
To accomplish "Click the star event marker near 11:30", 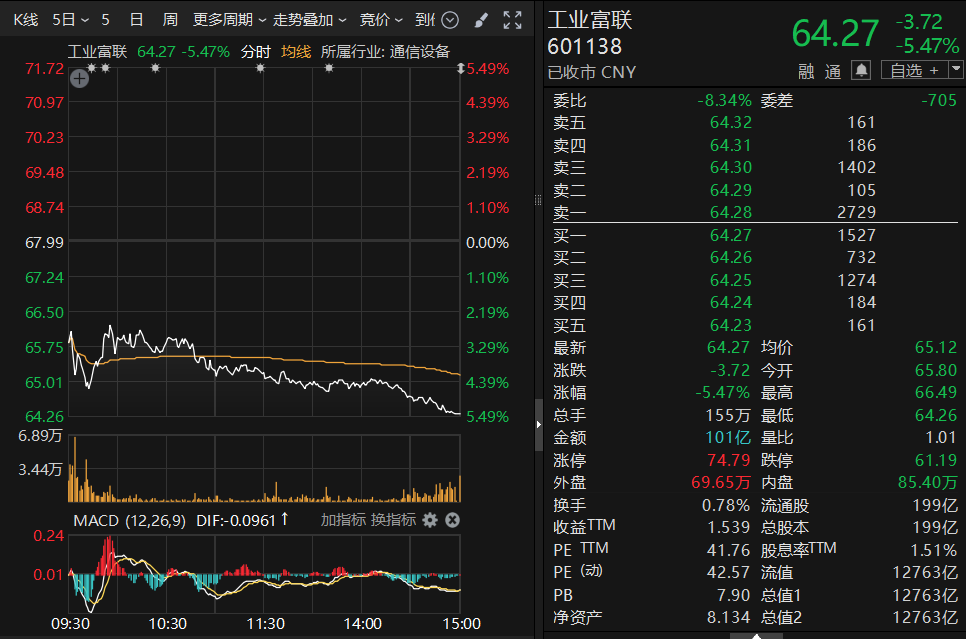I will pos(260,68).
